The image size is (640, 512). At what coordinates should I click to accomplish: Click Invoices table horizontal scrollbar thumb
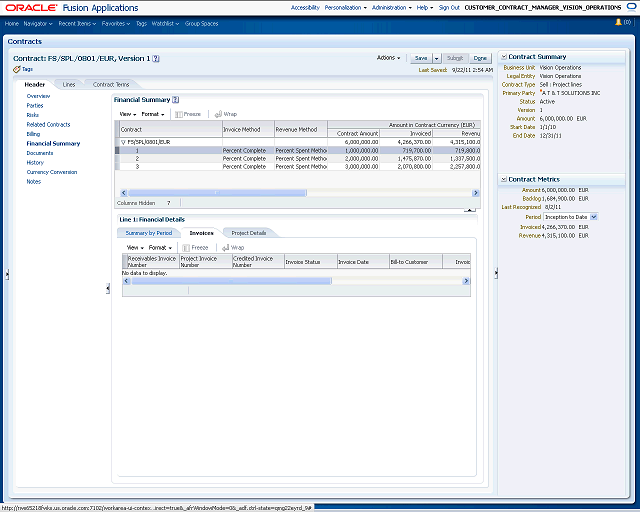click(231, 281)
